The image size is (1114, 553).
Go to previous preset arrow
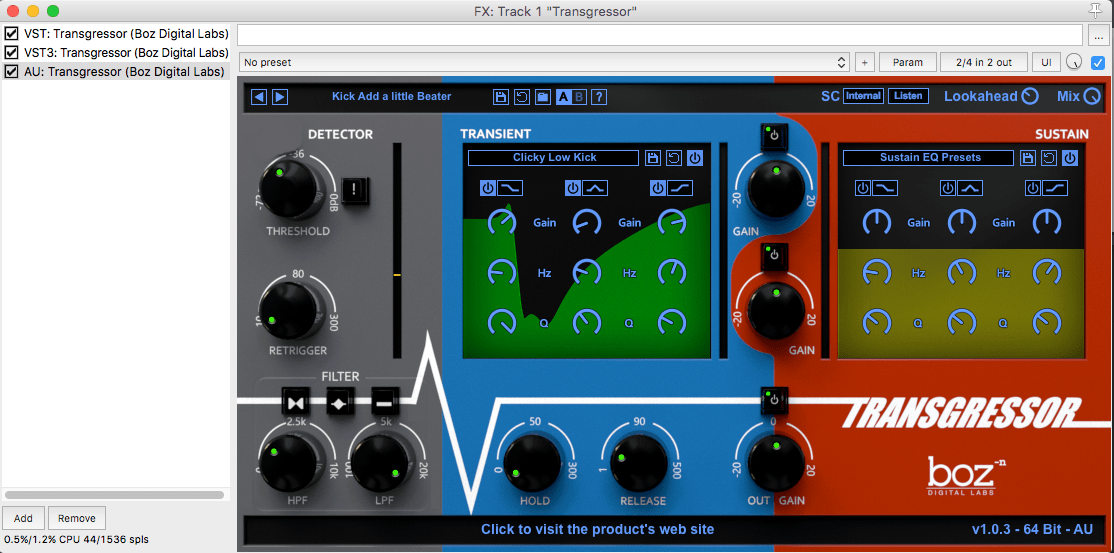pos(259,97)
